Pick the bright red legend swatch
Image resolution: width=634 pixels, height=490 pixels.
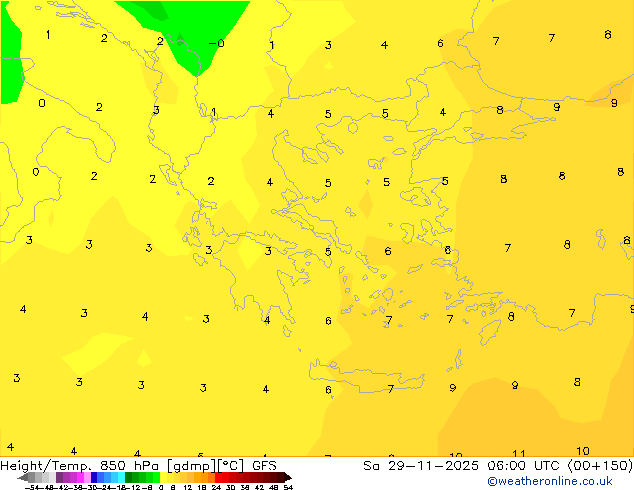[x=218, y=477]
